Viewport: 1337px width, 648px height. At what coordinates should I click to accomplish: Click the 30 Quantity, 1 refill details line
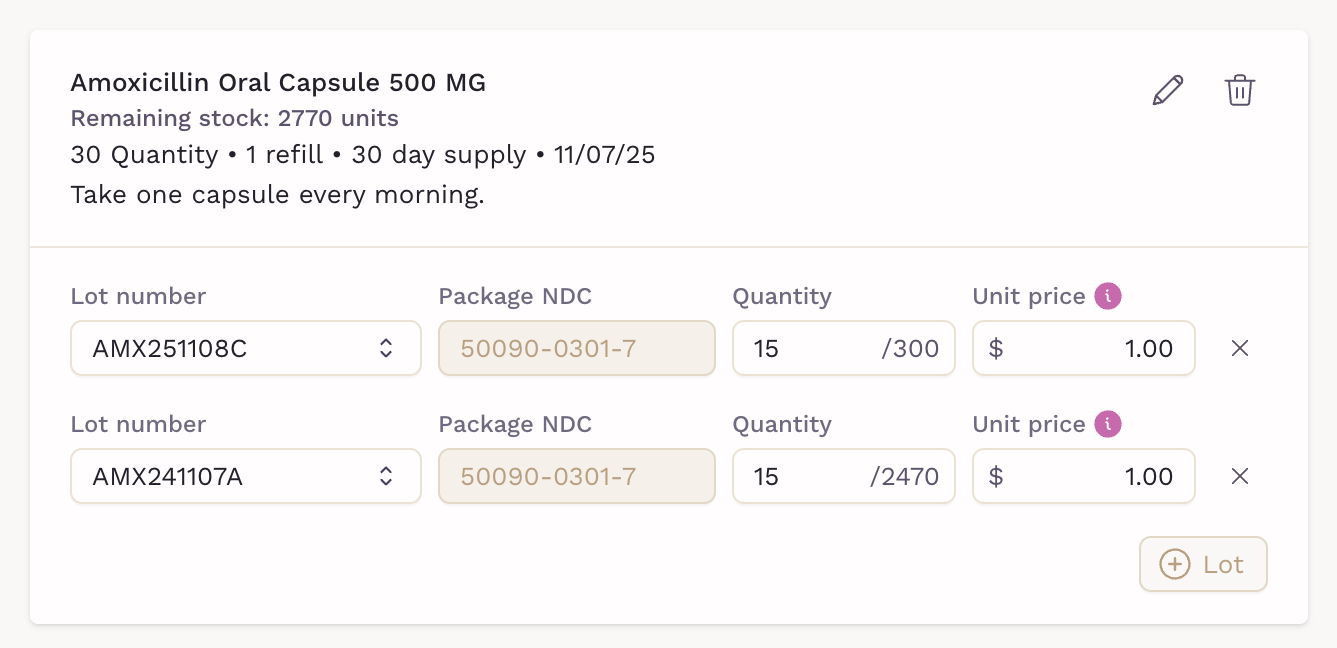click(362, 156)
